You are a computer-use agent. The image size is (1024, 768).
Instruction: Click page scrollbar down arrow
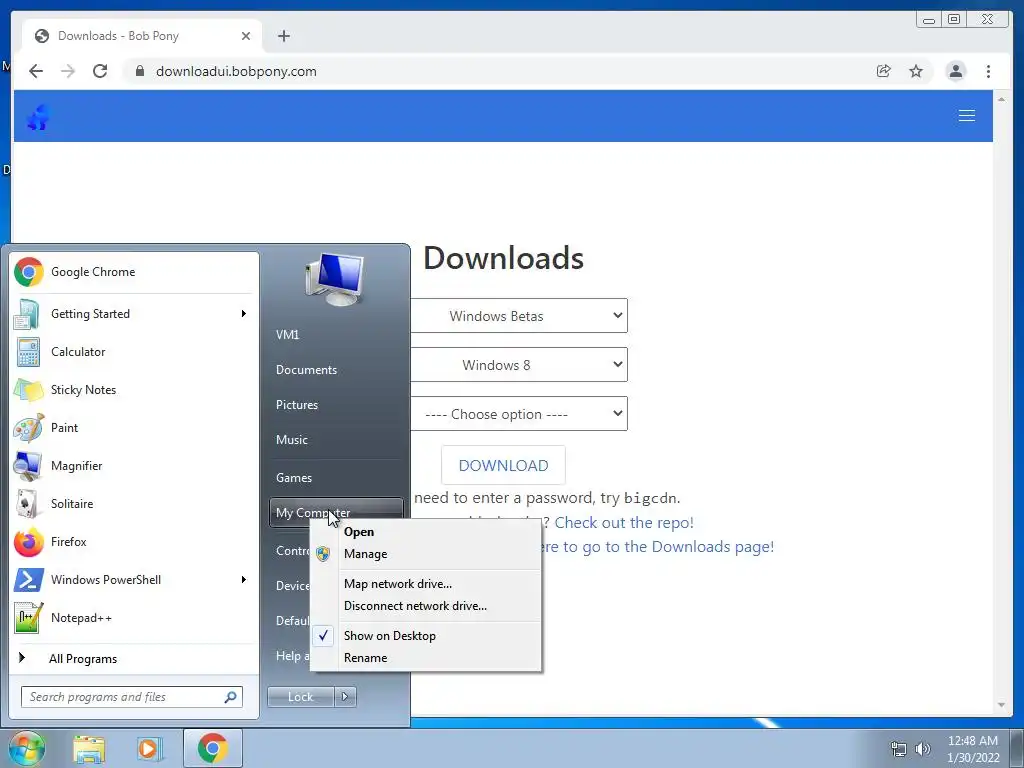click(1001, 705)
